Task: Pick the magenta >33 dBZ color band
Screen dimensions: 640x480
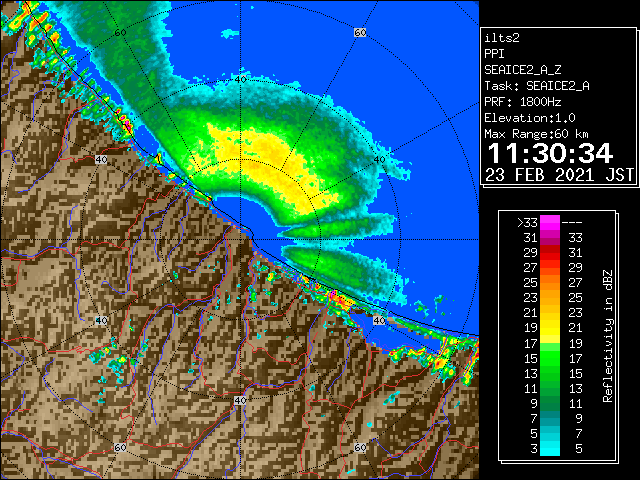Action: pyautogui.click(x=550, y=223)
